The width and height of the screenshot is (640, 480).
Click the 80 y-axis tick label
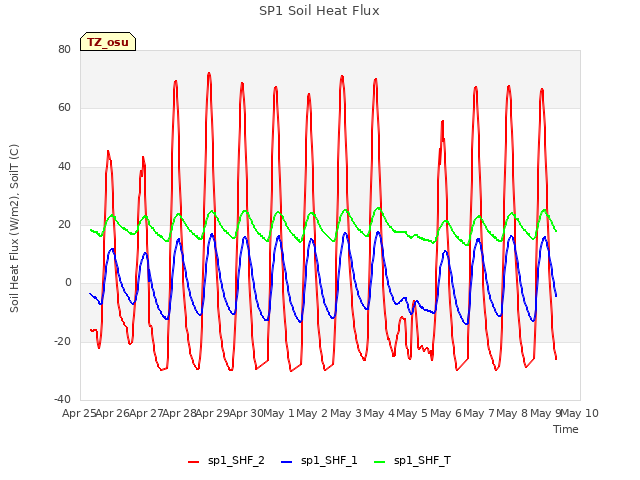pyautogui.click(x=64, y=49)
